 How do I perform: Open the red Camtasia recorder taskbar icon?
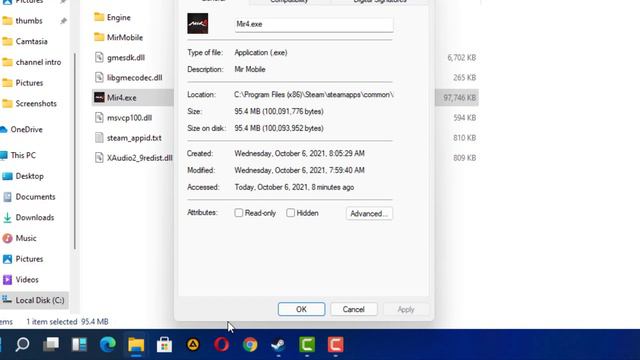336,345
